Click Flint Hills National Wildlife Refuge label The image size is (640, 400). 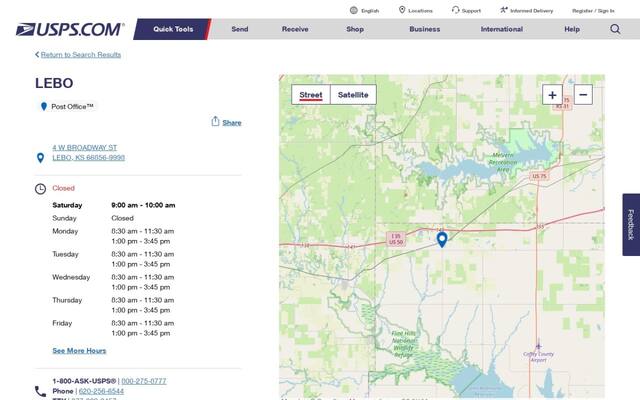[404, 344]
